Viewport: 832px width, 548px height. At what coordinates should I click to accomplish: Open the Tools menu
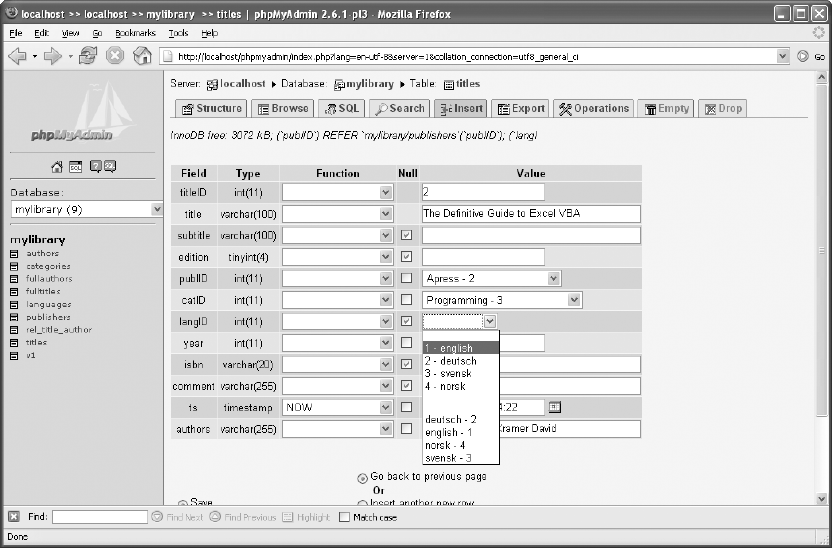[178, 33]
